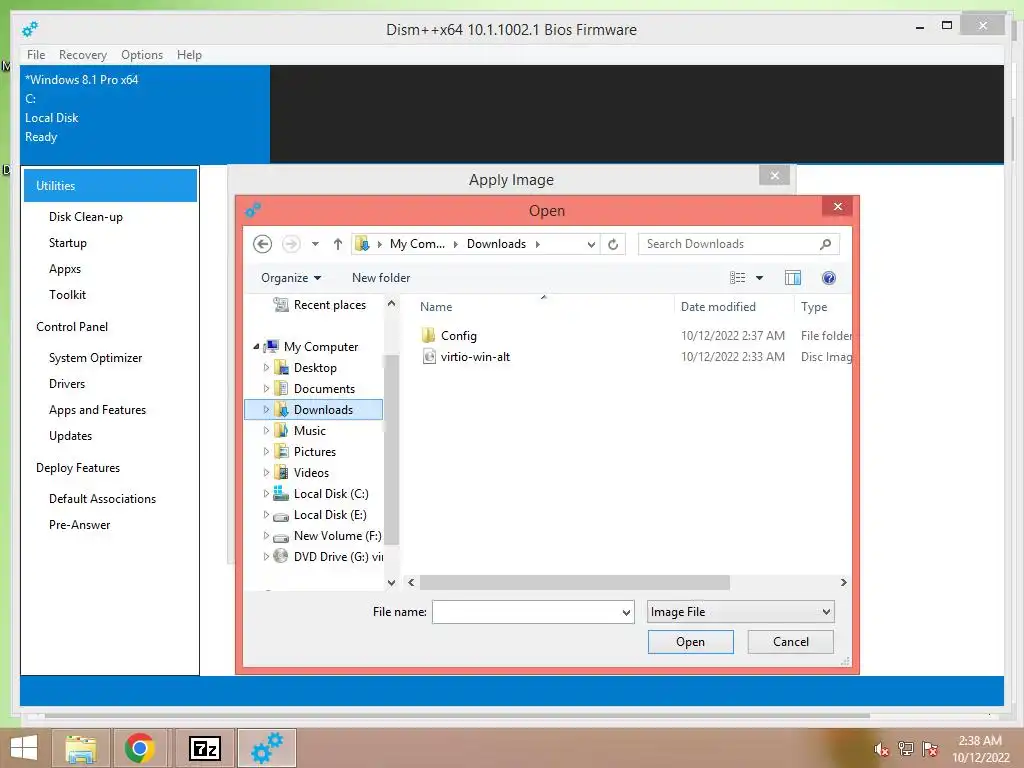The image size is (1024, 768).
Task: Open the Windows Start button
Action: coord(24,748)
